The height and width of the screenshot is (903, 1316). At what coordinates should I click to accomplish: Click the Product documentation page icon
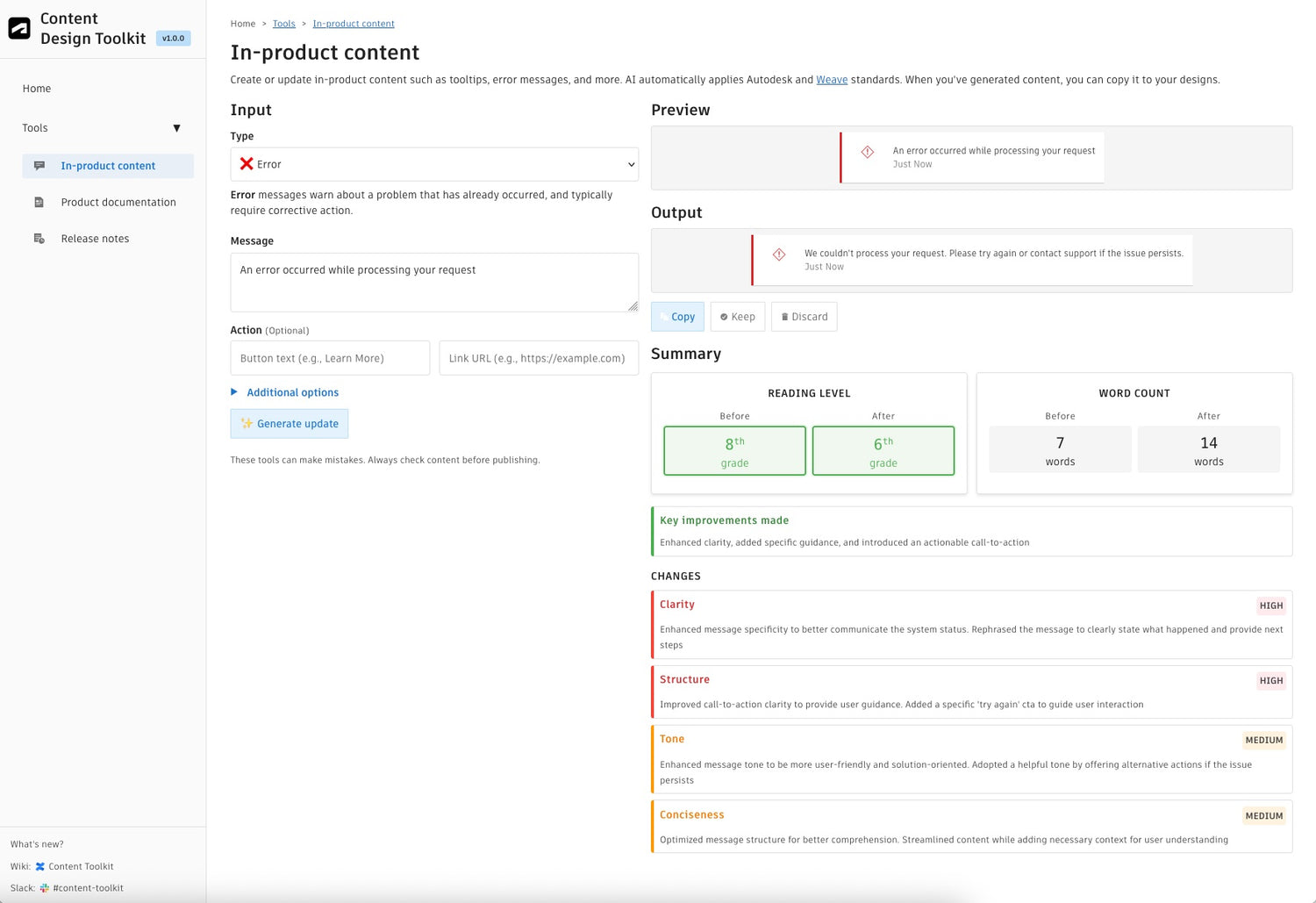[39, 203]
